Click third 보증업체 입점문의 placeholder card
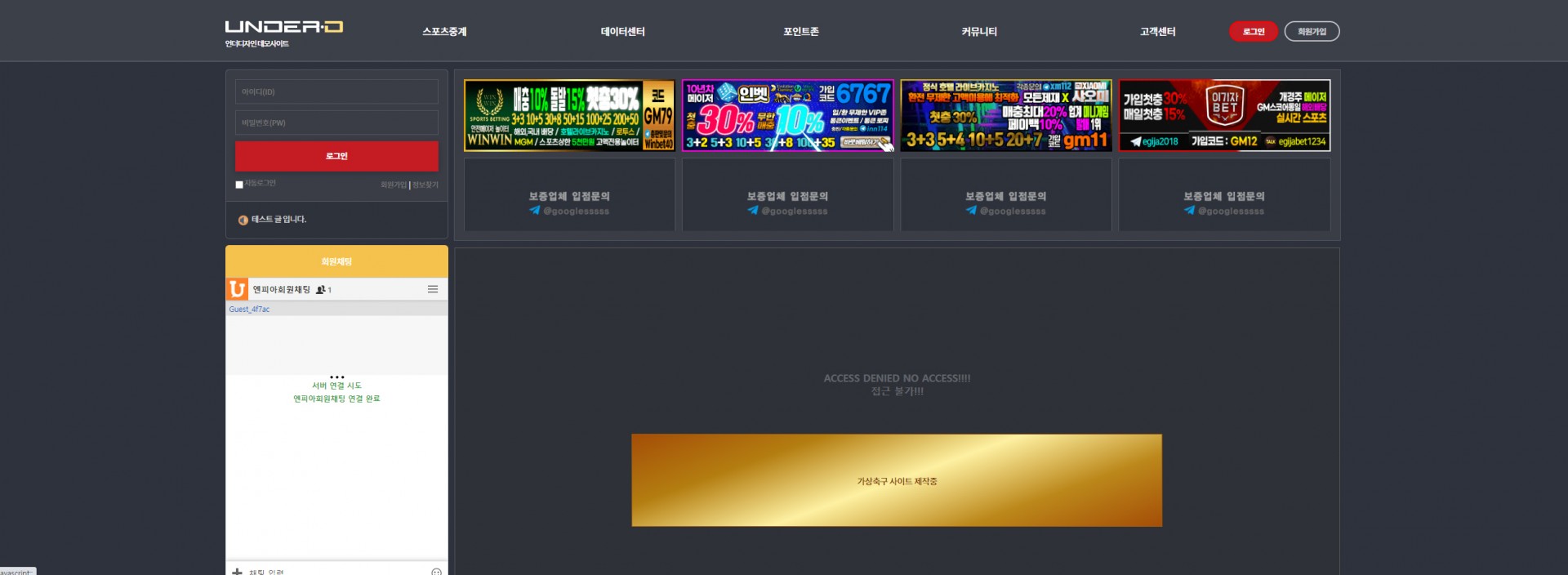The width and height of the screenshot is (1568, 575). tap(1006, 195)
